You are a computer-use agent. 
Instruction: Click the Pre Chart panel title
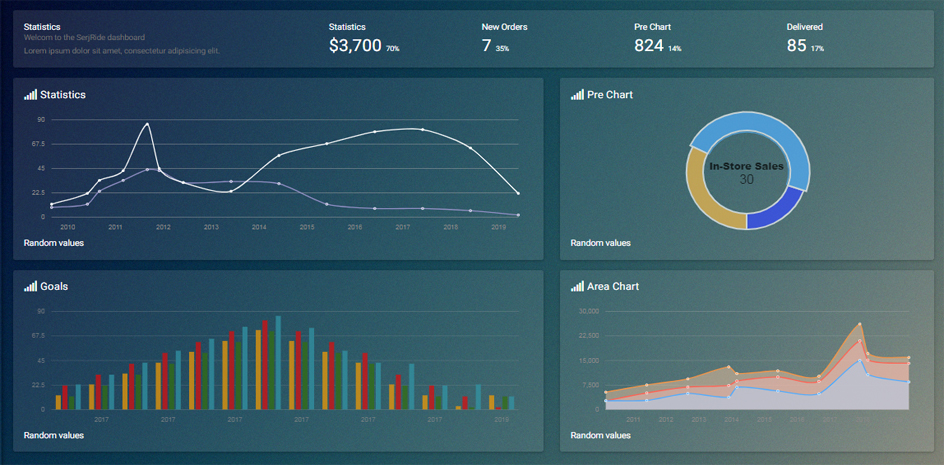(x=610, y=95)
